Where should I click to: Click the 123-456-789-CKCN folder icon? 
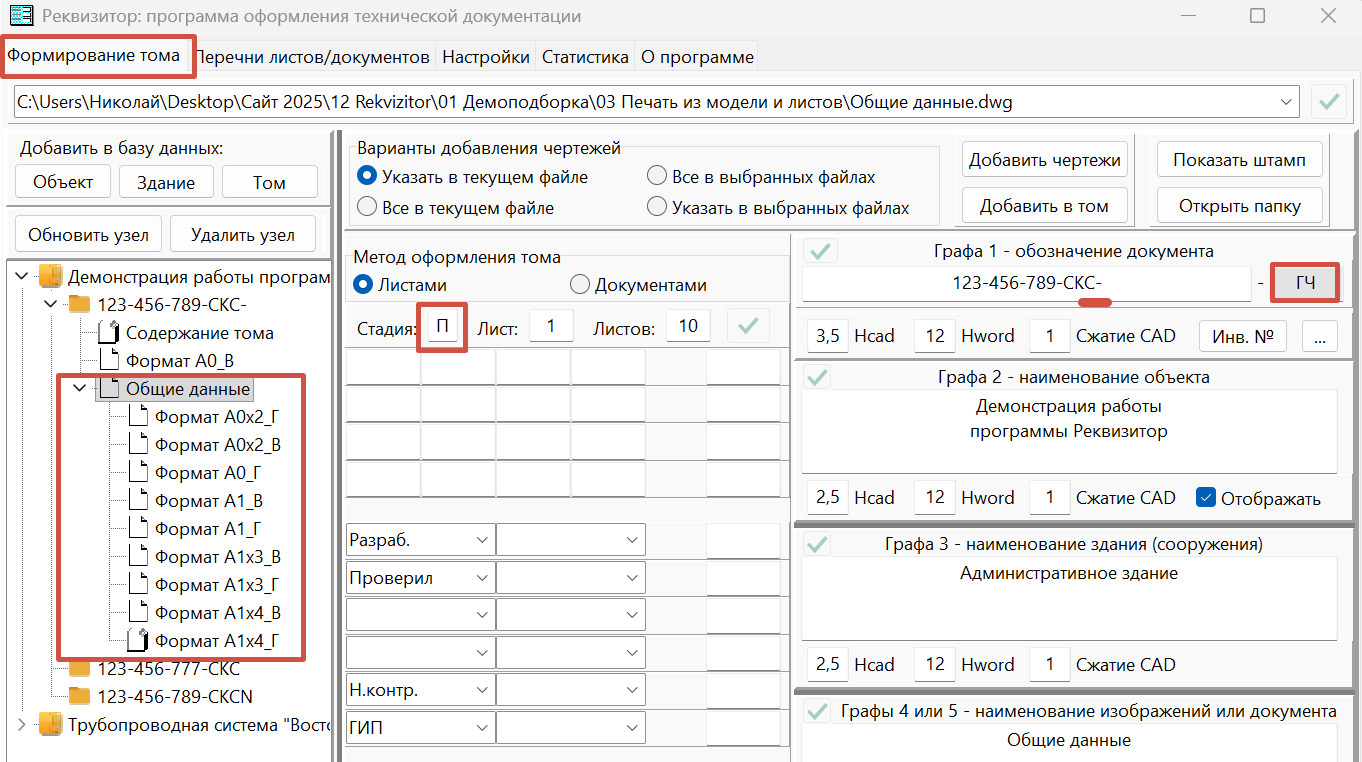(79, 696)
